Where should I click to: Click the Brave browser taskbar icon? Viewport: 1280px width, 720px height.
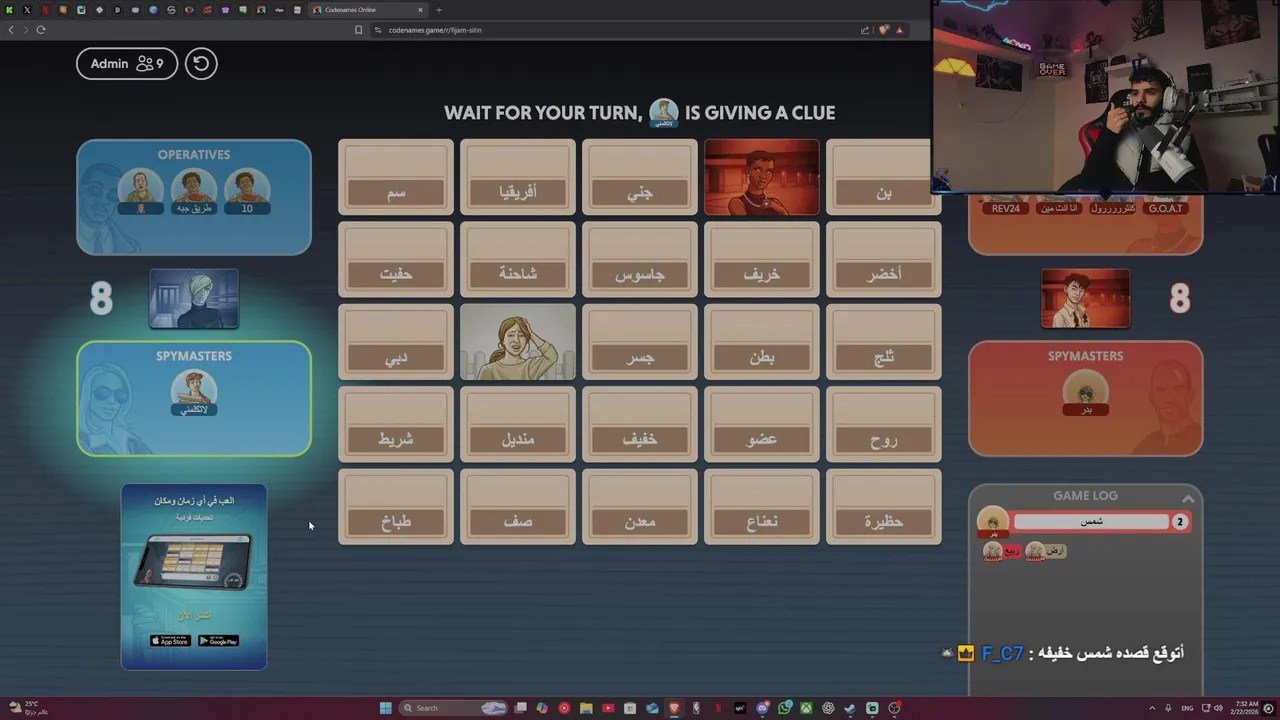pos(674,708)
